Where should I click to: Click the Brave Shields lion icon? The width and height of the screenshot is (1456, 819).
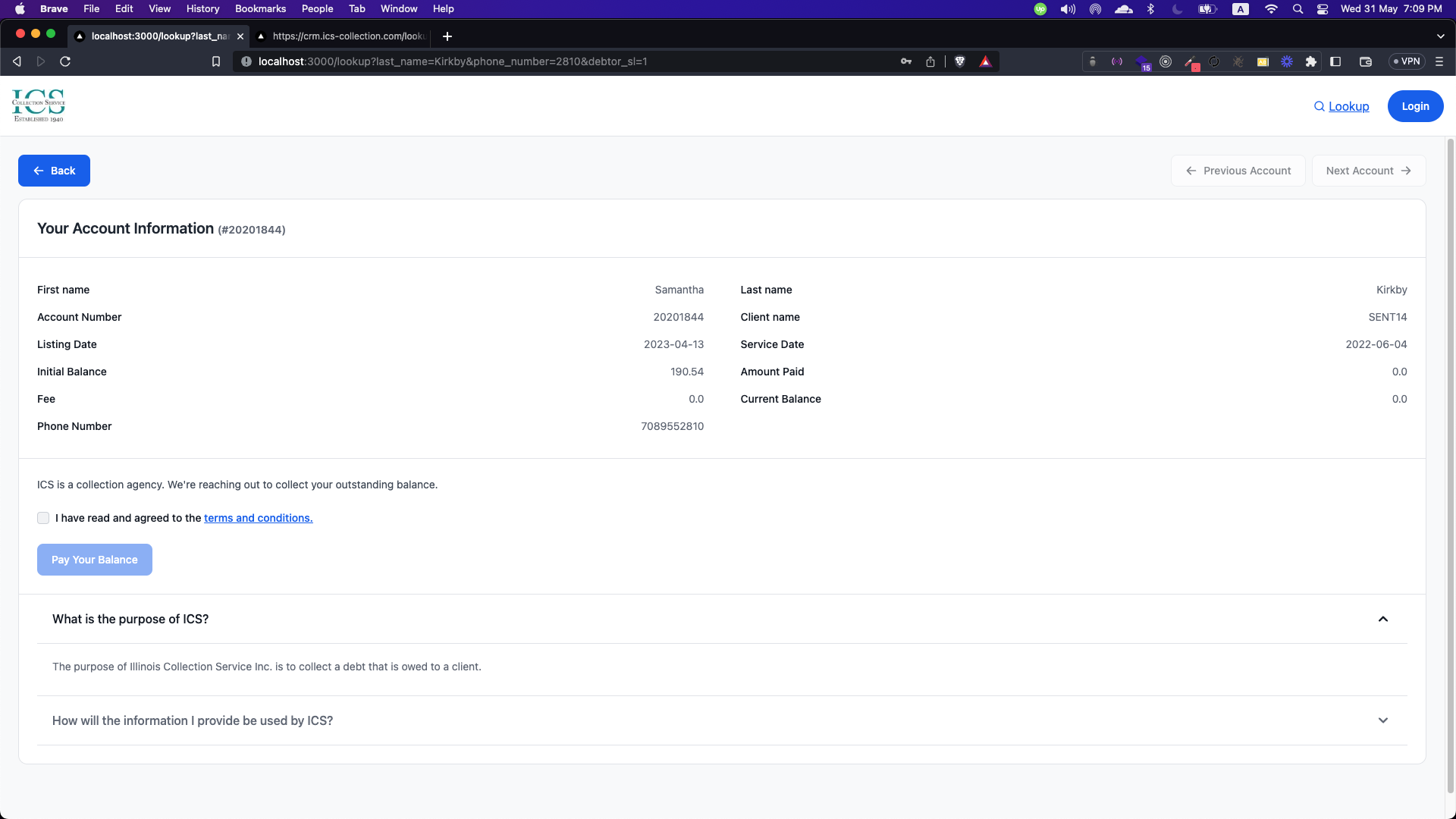pos(960,61)
